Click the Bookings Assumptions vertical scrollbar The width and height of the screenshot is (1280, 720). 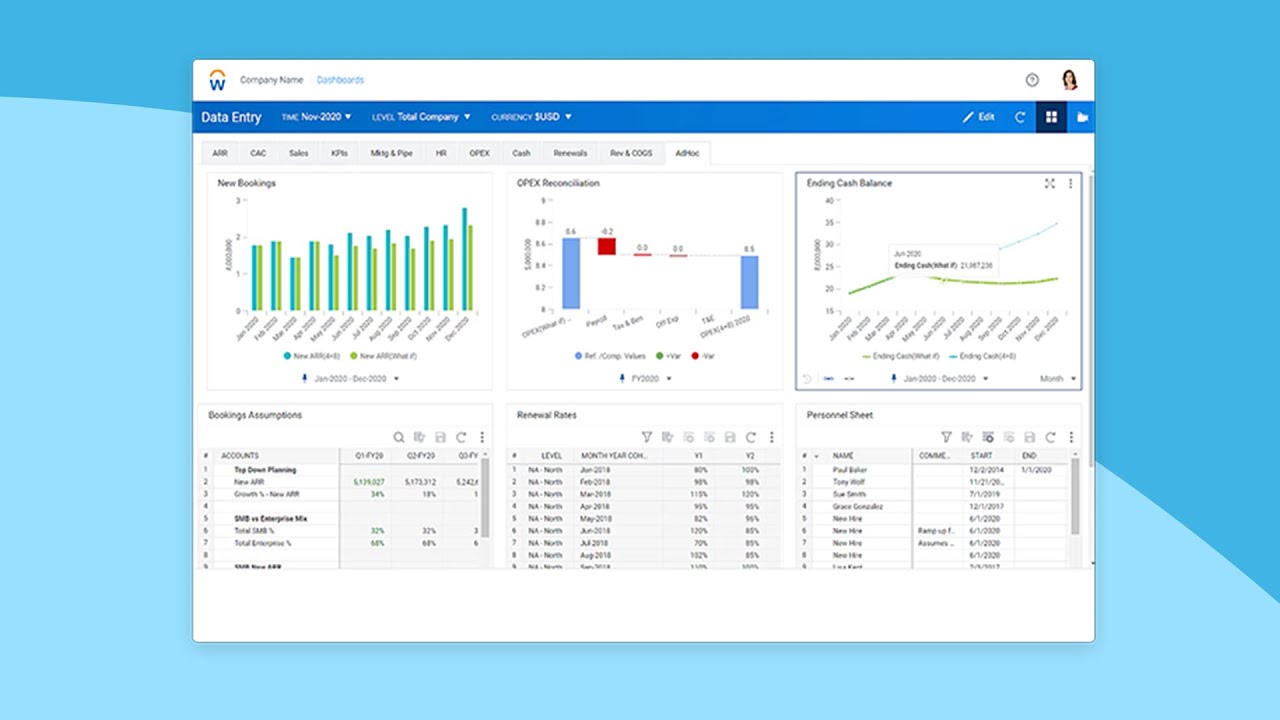(485, 497)
